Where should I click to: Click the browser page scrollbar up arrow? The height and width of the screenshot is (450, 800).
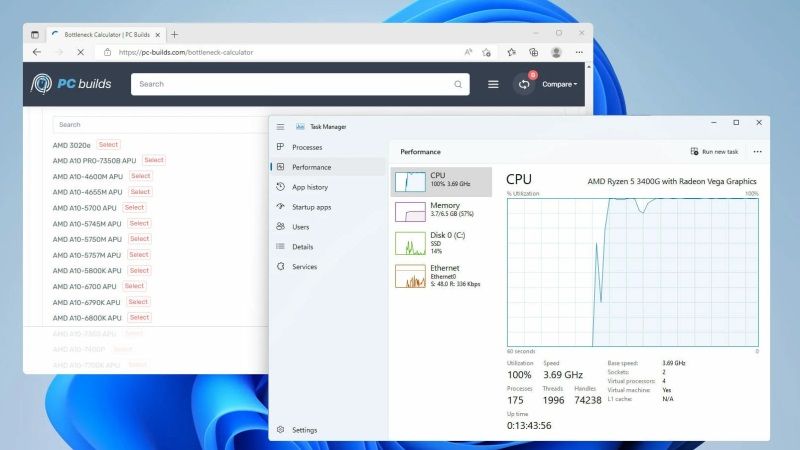click(x=589, y=67)
